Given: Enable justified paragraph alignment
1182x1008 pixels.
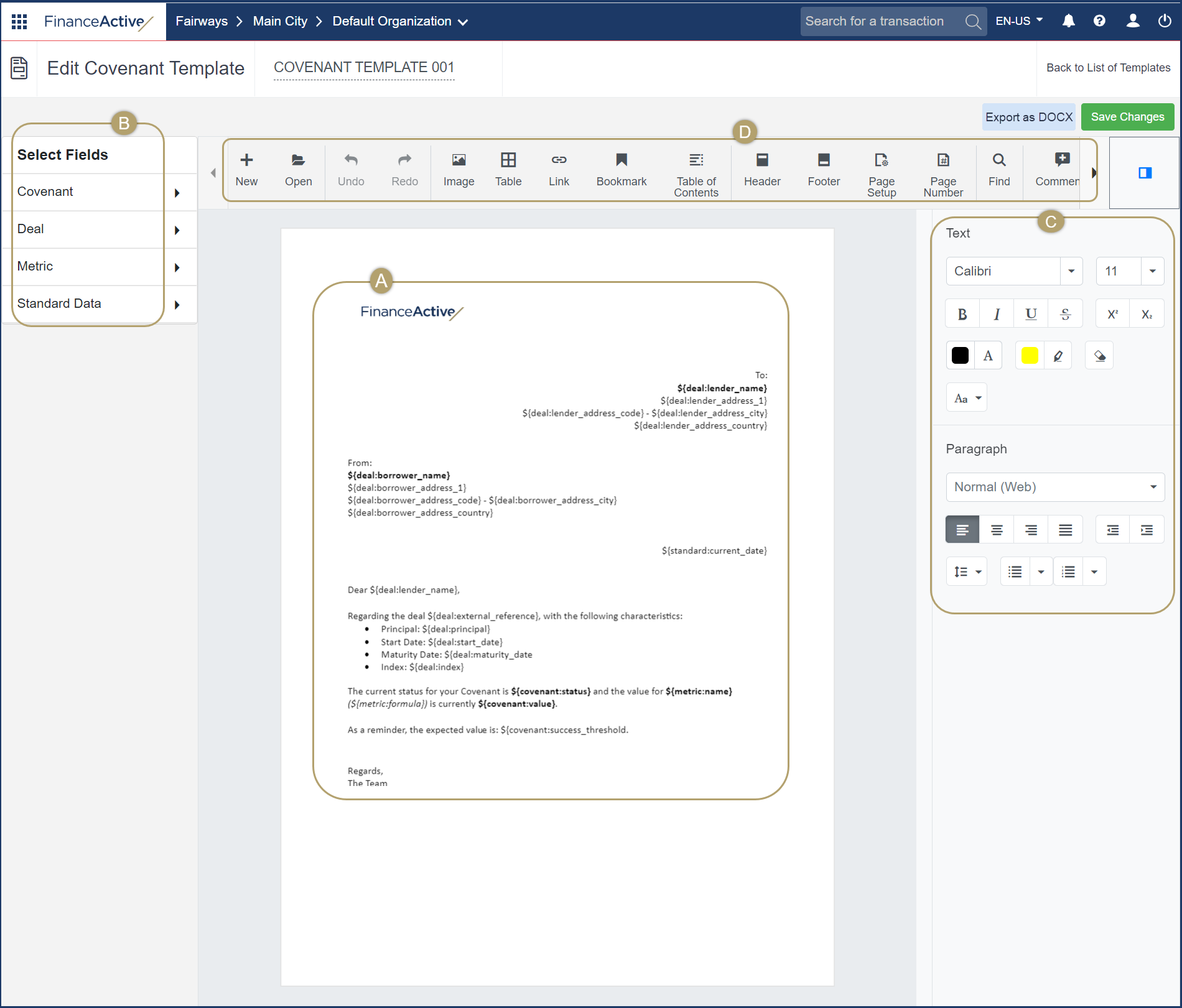Looking at the screenshot, I should 1065,529.
